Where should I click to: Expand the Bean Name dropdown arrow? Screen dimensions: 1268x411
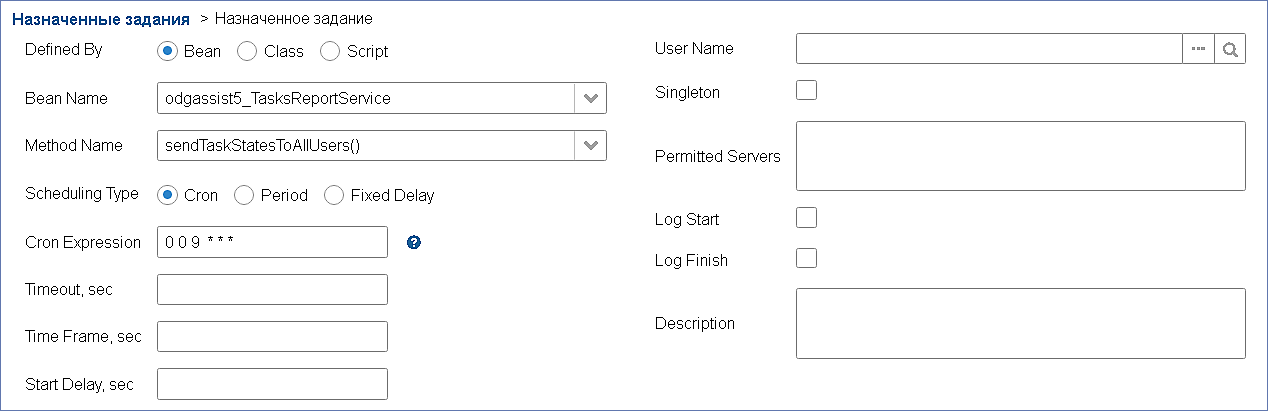(590, 98)
